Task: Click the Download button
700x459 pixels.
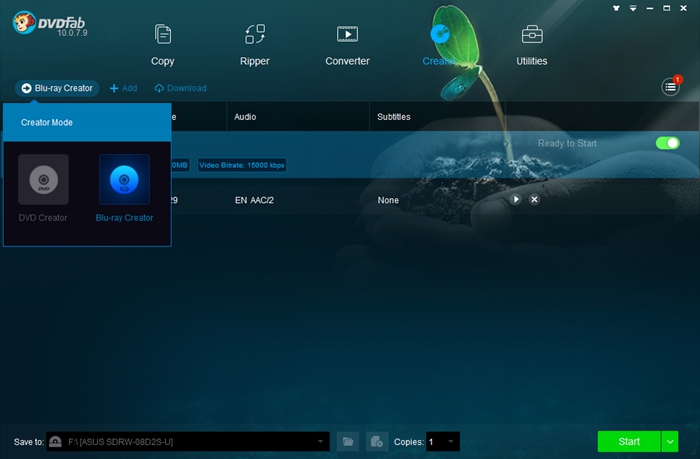Action: click(x=180, y=88)
